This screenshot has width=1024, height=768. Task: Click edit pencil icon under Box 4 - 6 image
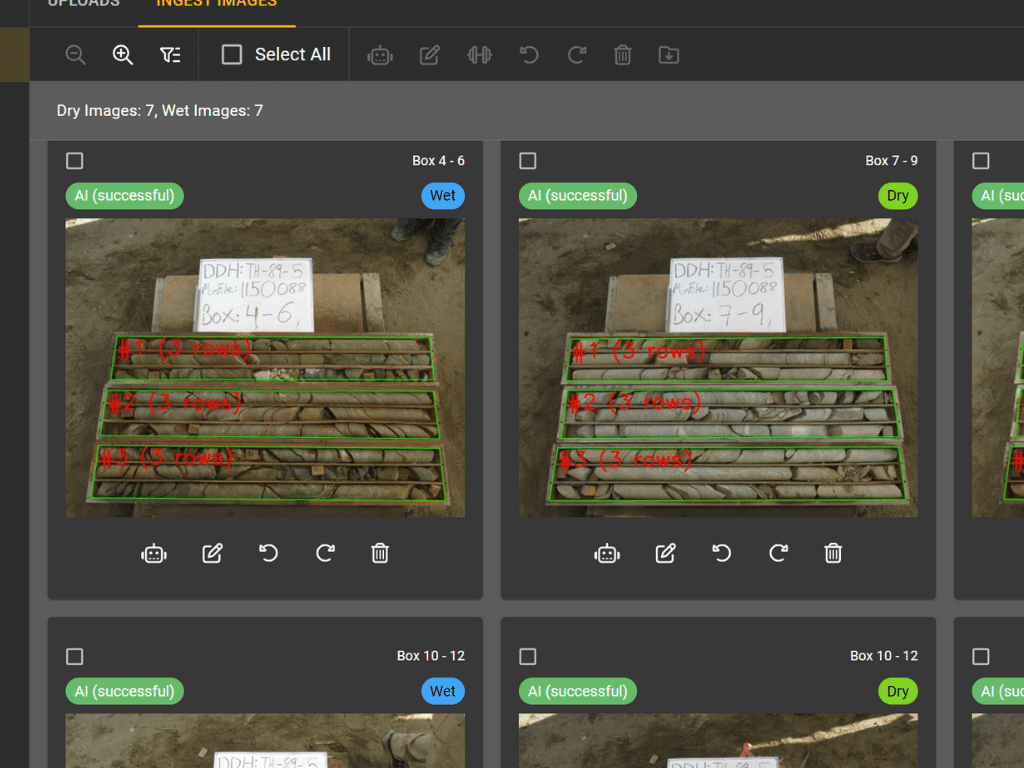pyautogui.click(x=212, y=553)
